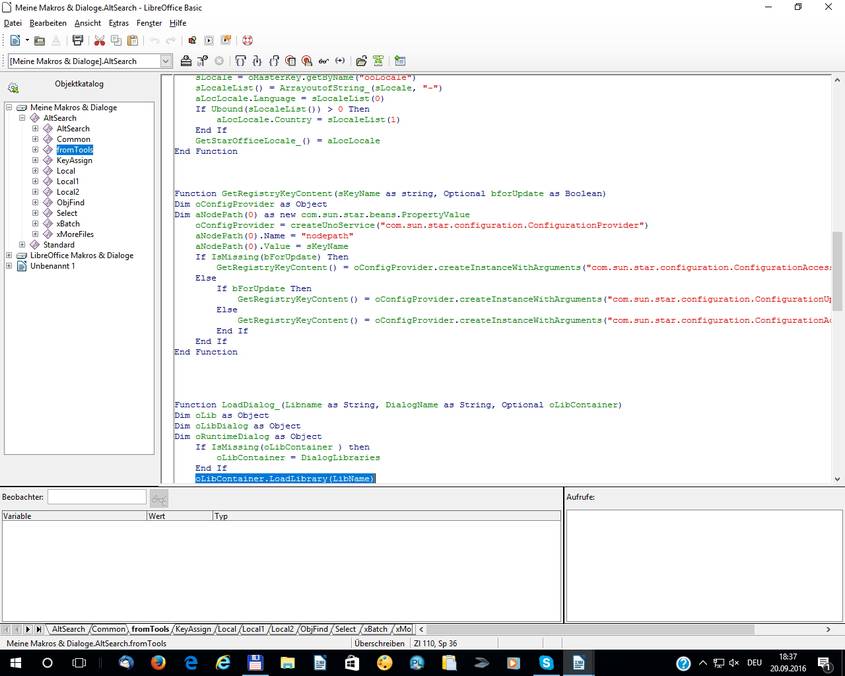
Task: Click the Redo arrow icon
Action: coord(171,40)
